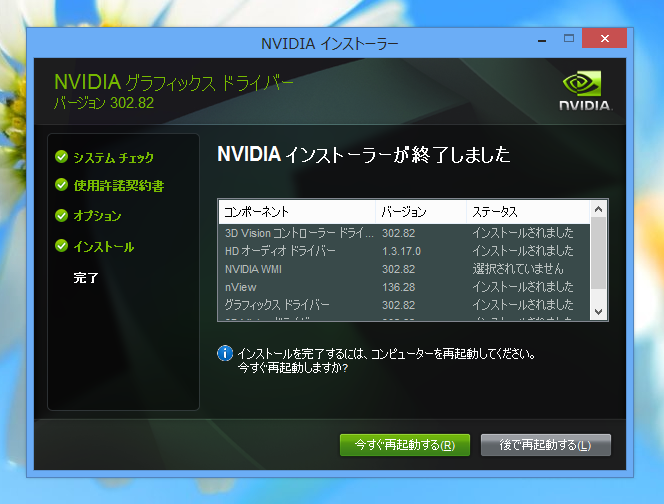664x504 pixels.
Task: Click the NVIDIA logo in the header
Action: [585, 91]
